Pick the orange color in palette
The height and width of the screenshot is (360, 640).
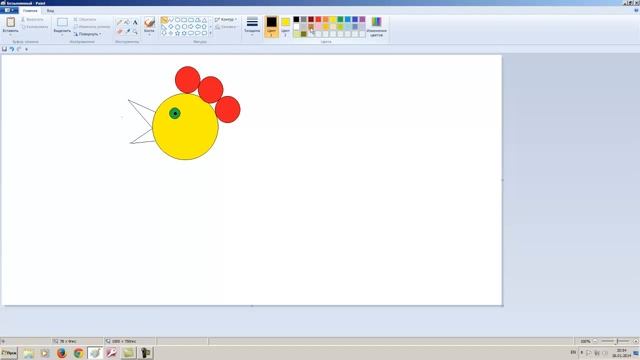tap(326, 19)
